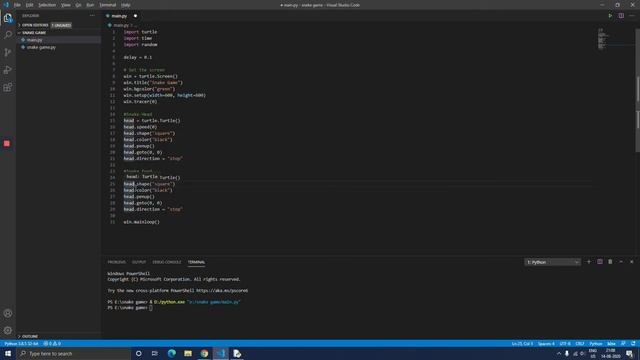Open the Explorer view in activity bar
Image resolution: width=640 pixels, height=360 pixels.
(8, 18)
